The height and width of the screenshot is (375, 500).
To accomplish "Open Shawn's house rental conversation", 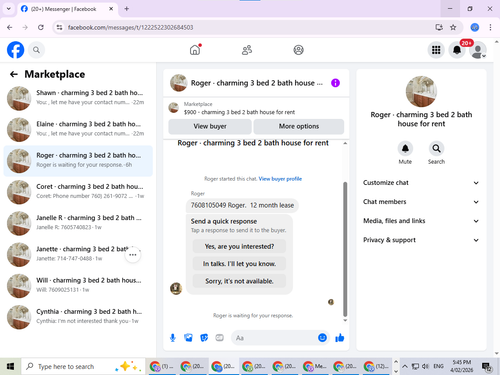I will 78,98.
